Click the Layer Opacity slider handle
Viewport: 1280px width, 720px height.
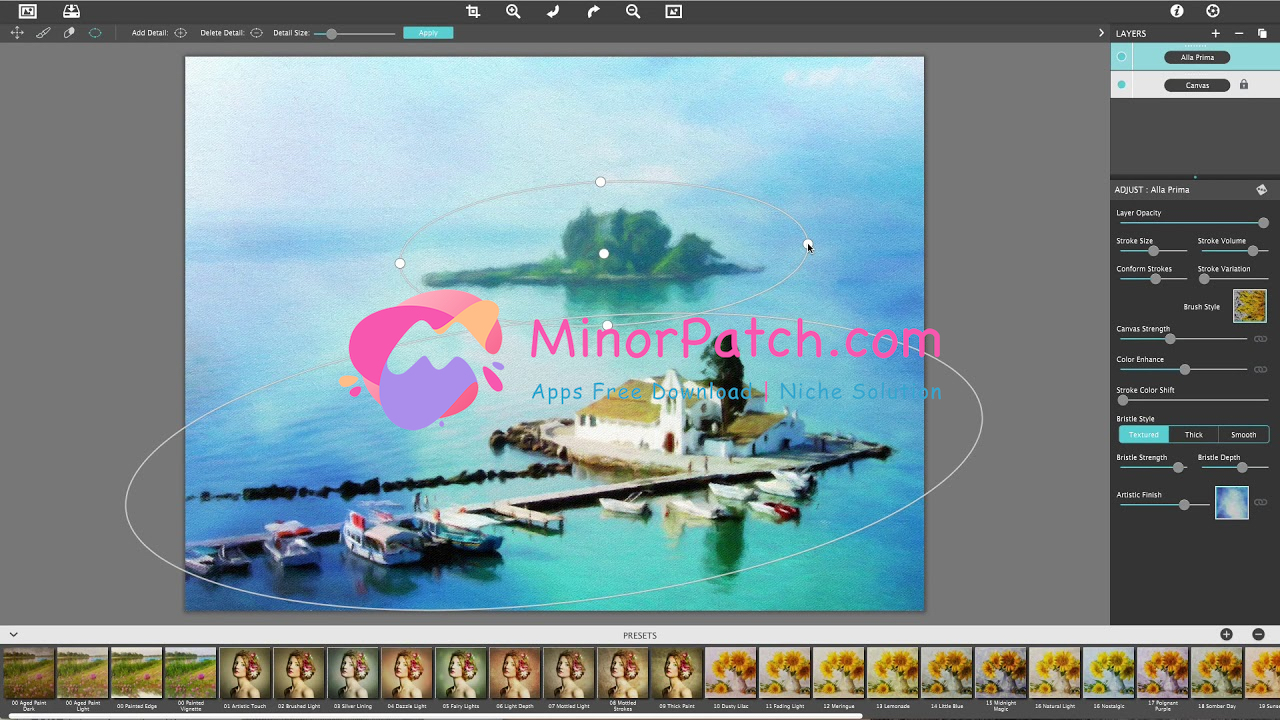tap(1263, 223)
